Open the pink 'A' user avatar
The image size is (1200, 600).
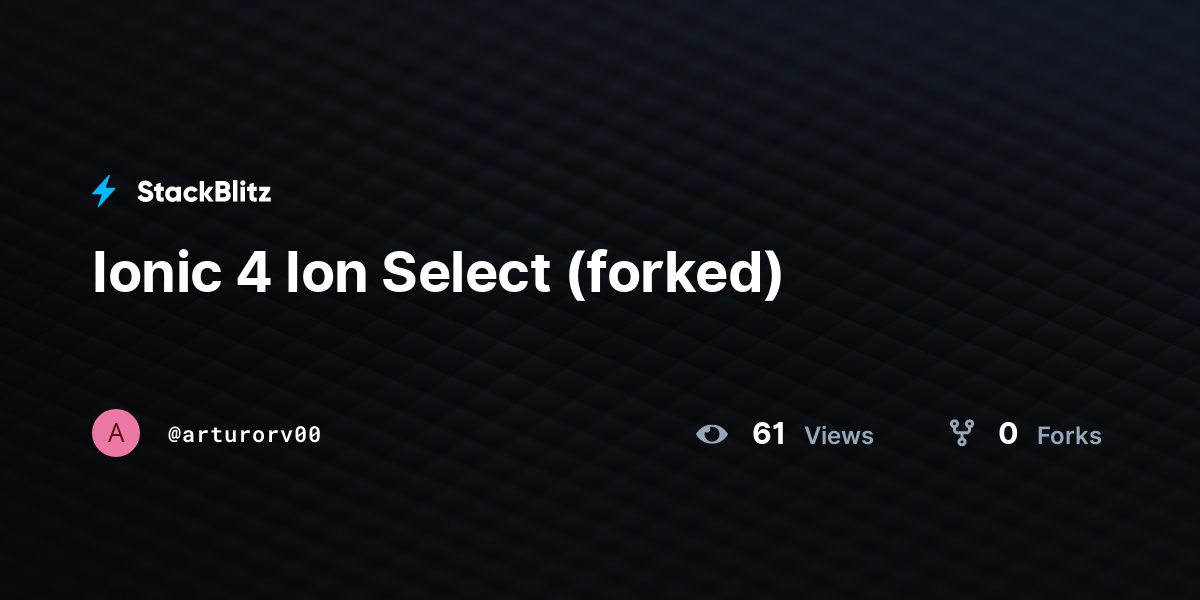pos(116,433)
